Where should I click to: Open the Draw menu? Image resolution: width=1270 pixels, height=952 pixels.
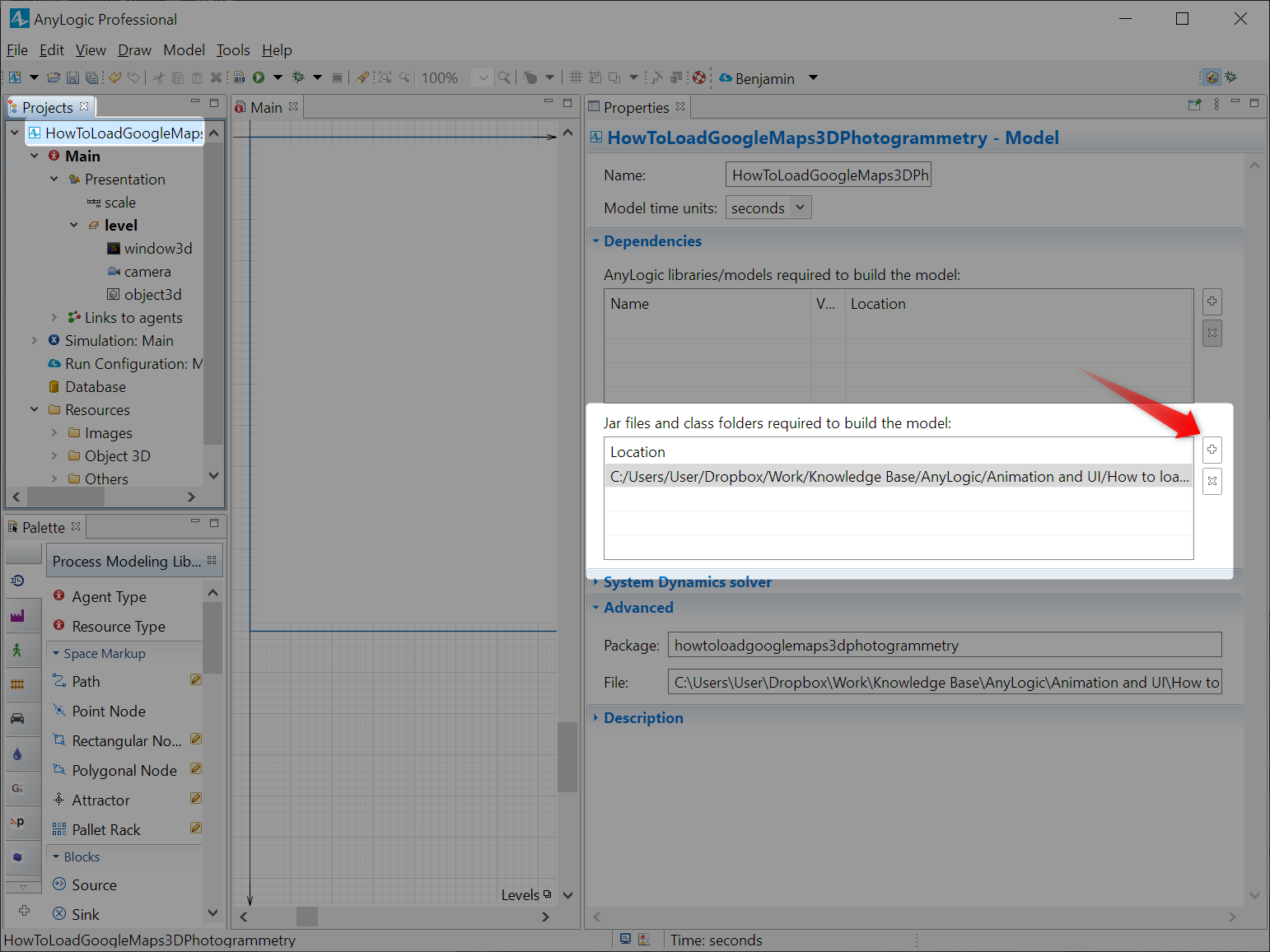point(134,50)
